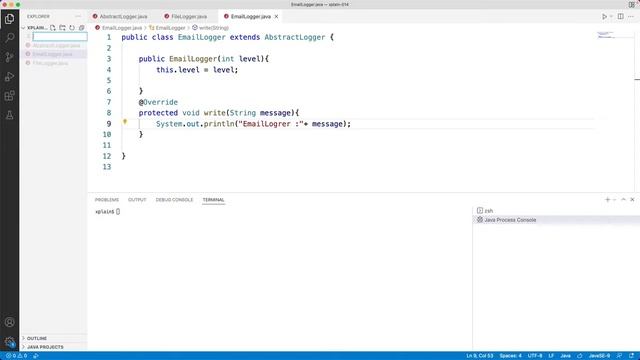Screen dimensions: 640x360
Task: Open AbstractLogger.java in the explorer tree
Action: (x=53, y=45)
